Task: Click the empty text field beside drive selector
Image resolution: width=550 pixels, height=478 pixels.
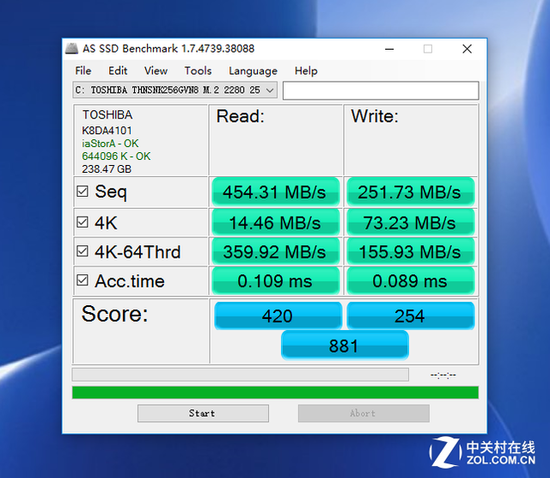Action: 381,90
